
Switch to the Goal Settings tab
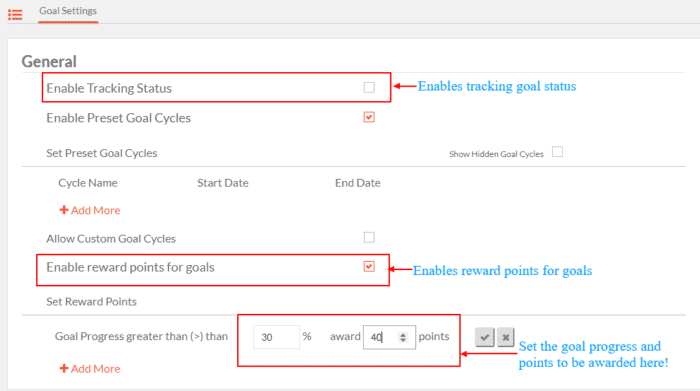(x=68, y=11)
